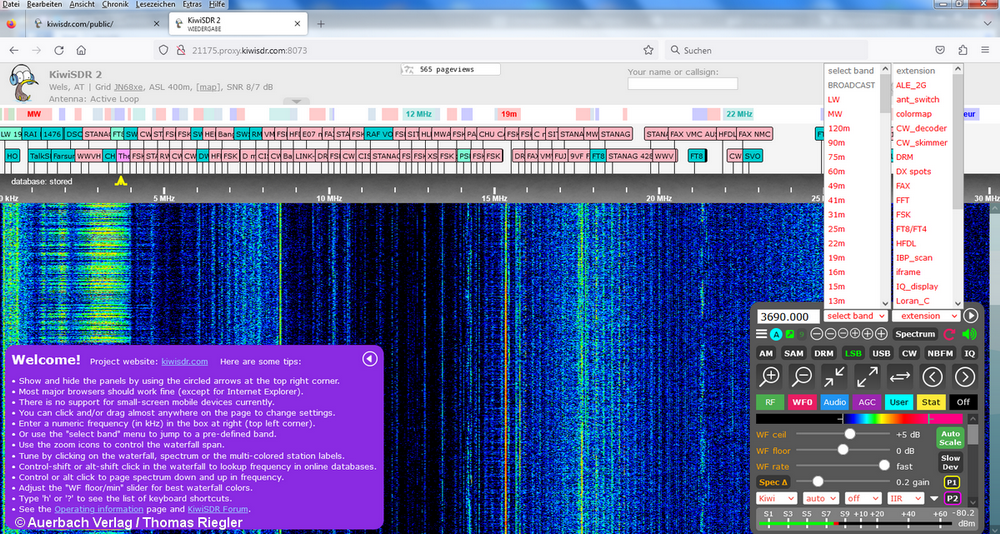Choose MW in select band list

(x=834, y=114)
